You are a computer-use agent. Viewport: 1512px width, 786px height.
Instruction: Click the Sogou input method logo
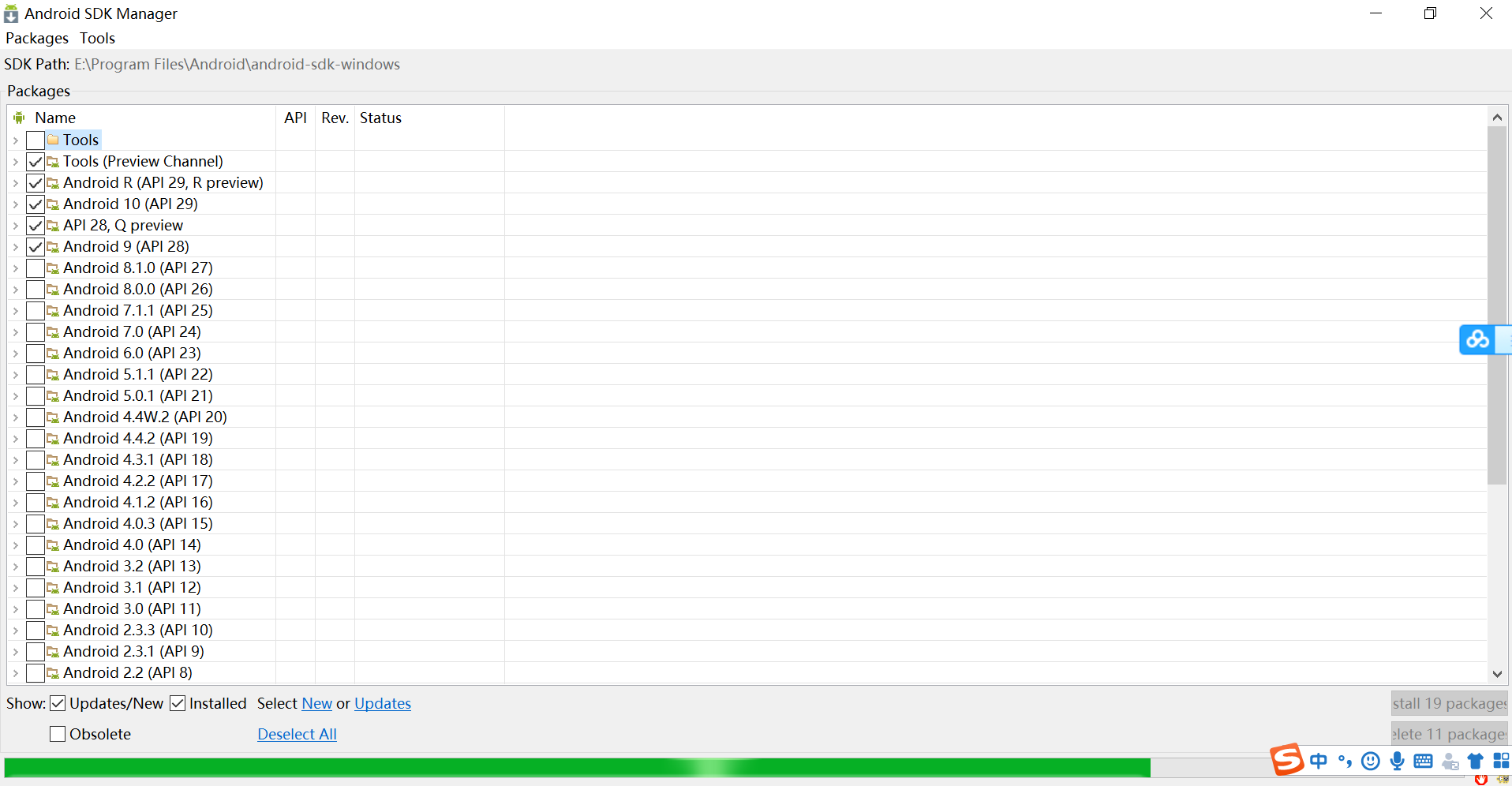[x=1287, y=759]
